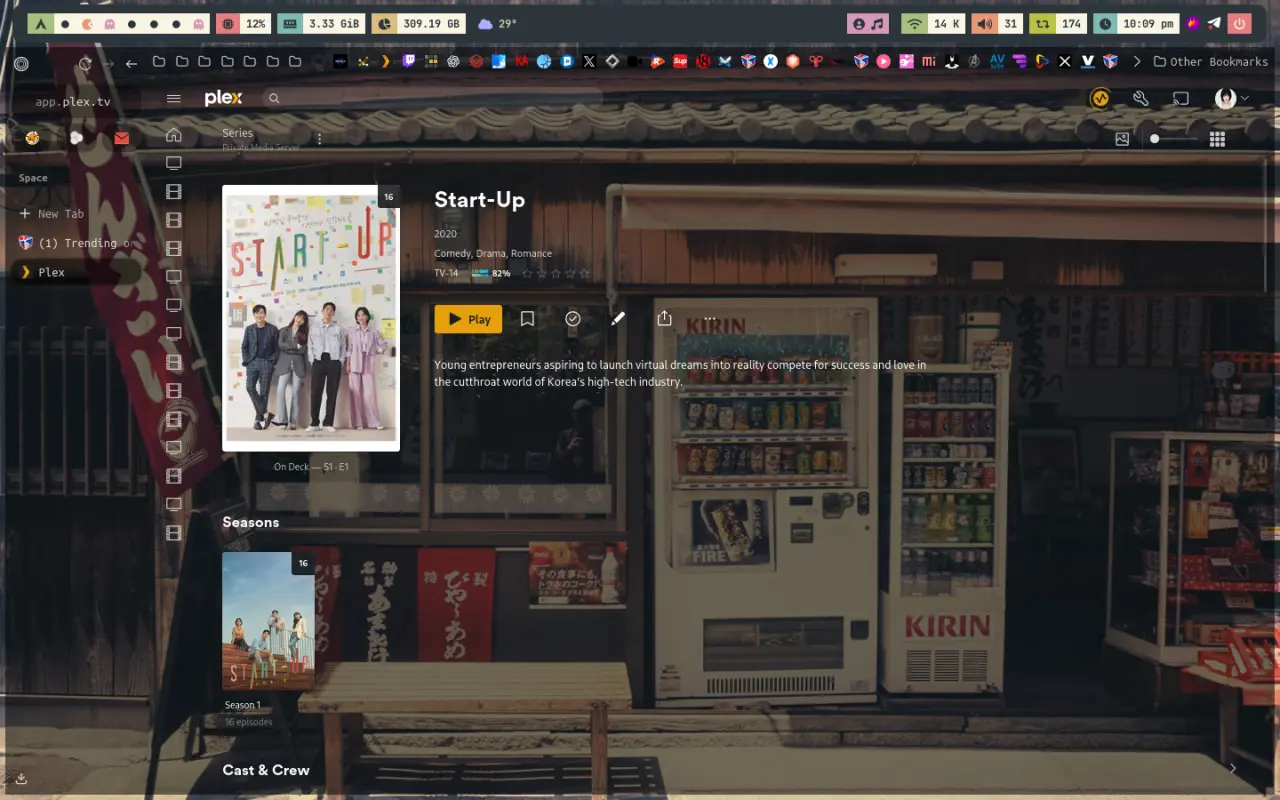Share Start-Up using the share icon
This screenshot has width=1280, height=800.
click(x=664, y=318)
